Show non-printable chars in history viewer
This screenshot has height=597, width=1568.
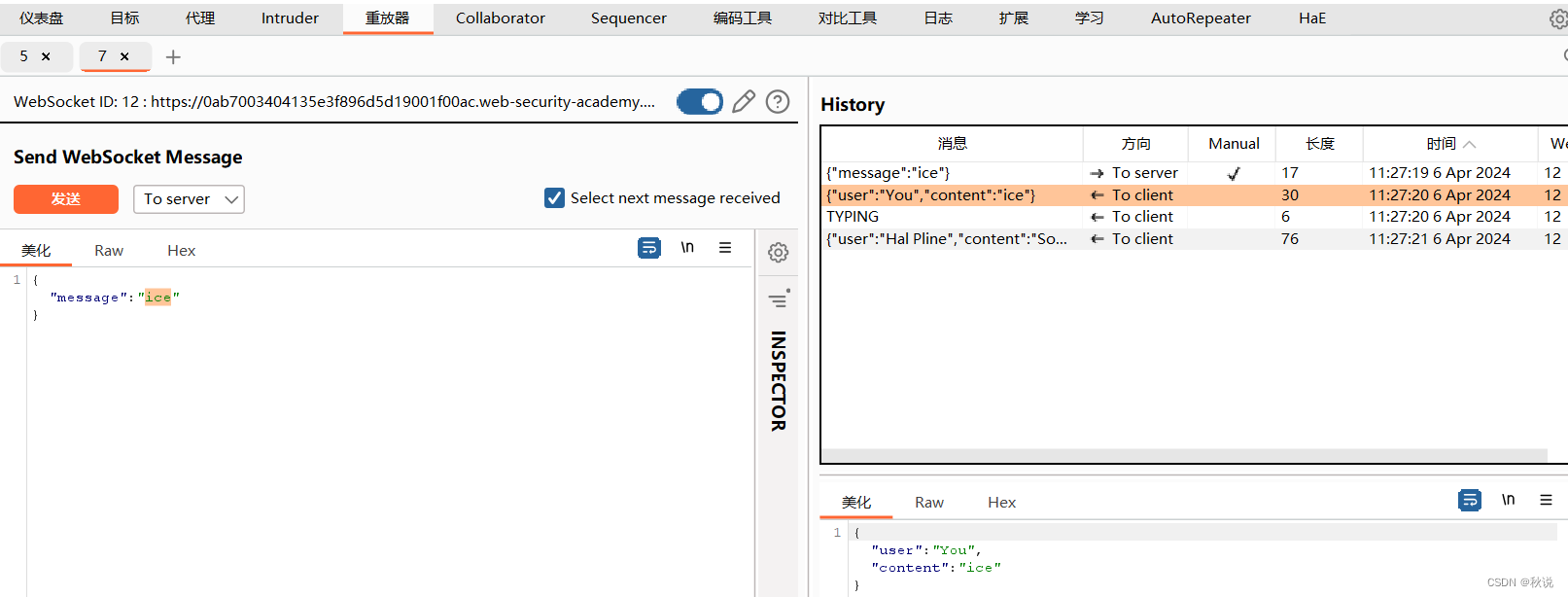pos(1508,500)
